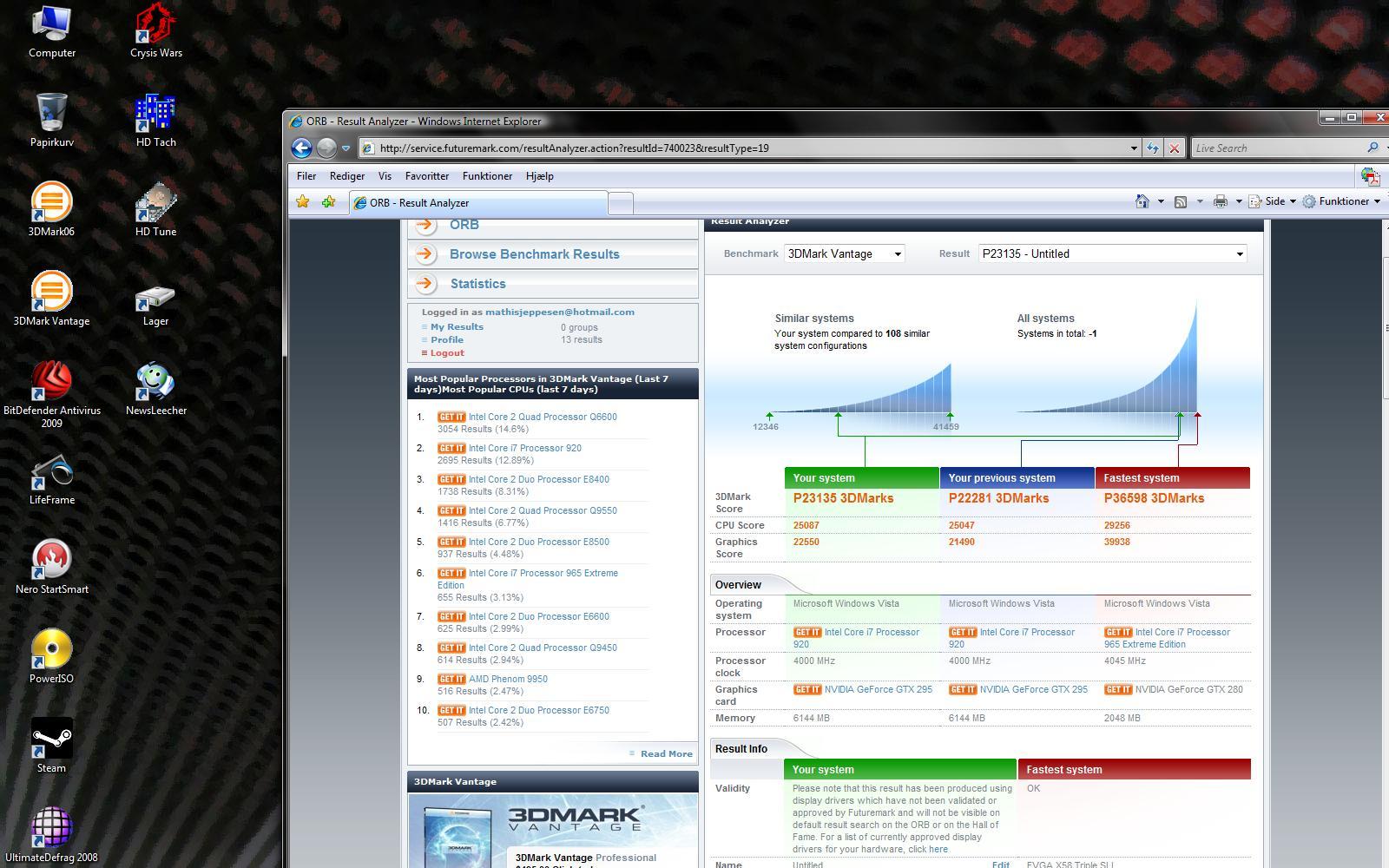This screenshot has width=1389, height=868.
Task: Launch 3DMark06 desktop shortcut
Action: click(51, 209)
